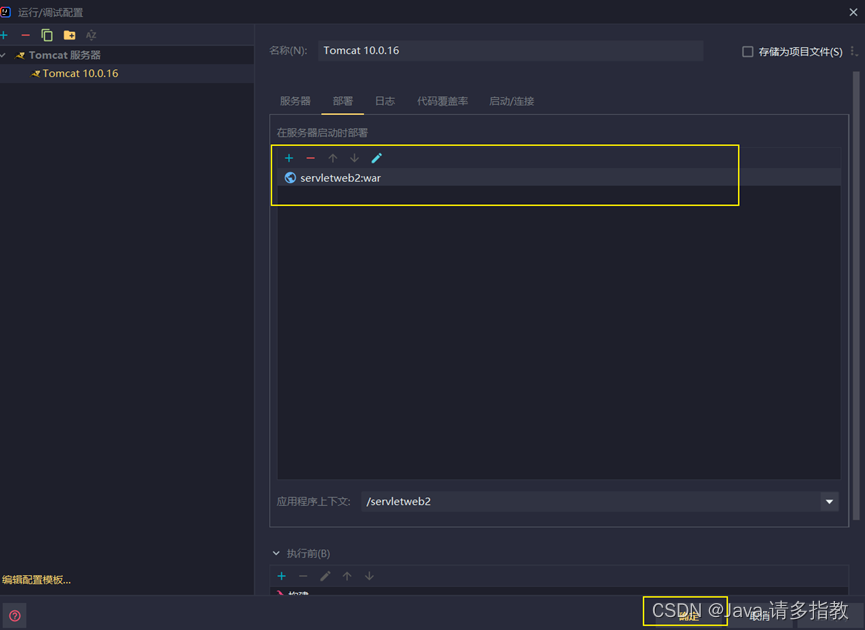Move before-launch task down
The image size is (865, 630).
point(369,576)
